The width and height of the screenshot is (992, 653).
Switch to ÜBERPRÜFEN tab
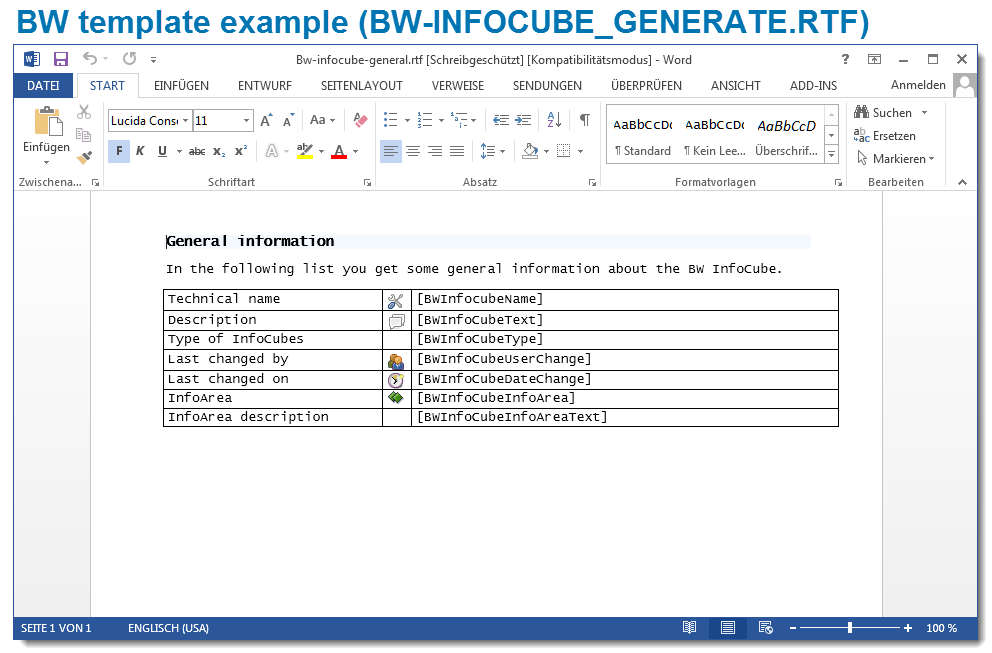646,85
